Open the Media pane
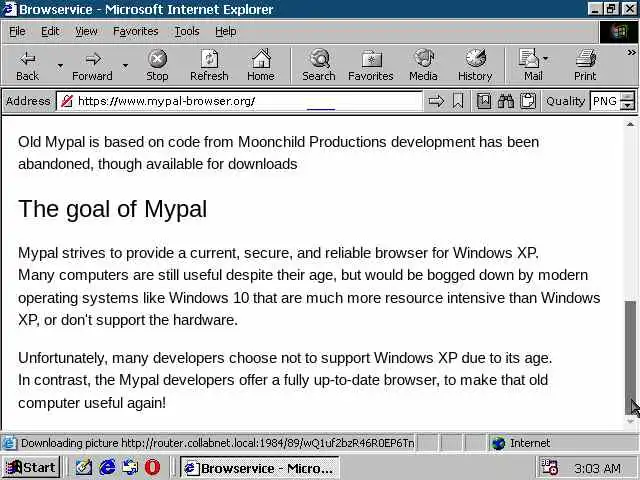This screenshot has width=640, height=480. tap(423, 65)
